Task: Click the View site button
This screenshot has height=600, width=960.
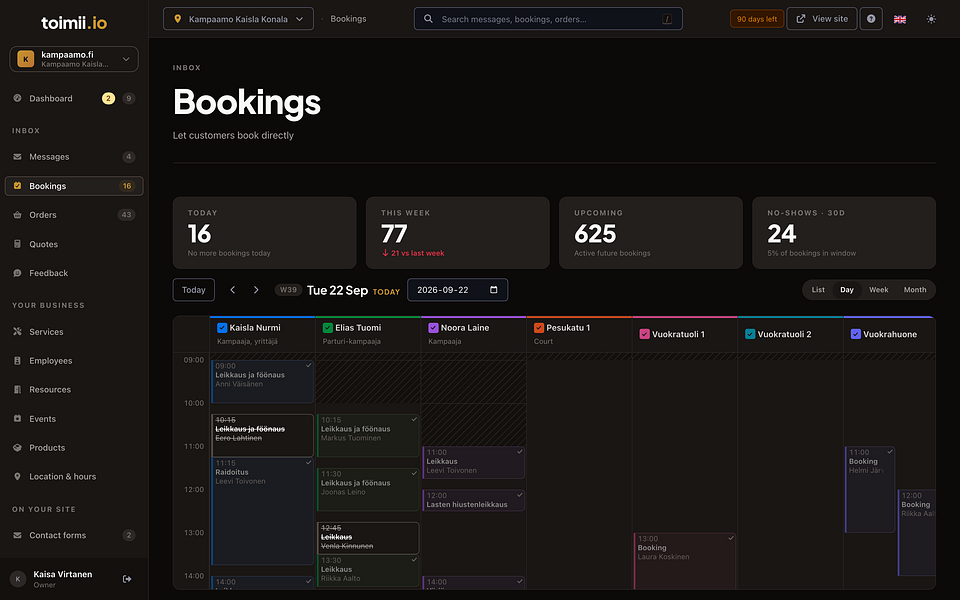Action: [822, 19]
